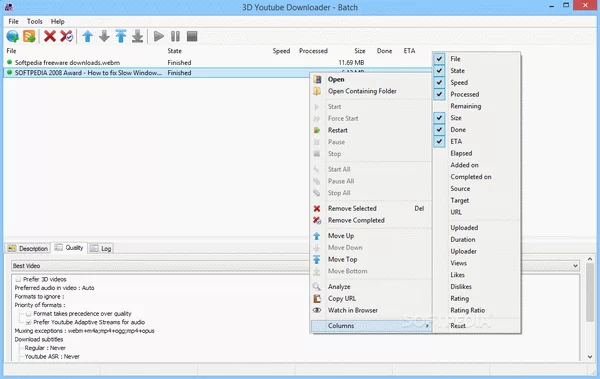Expand the Columns submenu arrow
The width and height of the screenshot is (600, 379).
(x=427, y=326)
